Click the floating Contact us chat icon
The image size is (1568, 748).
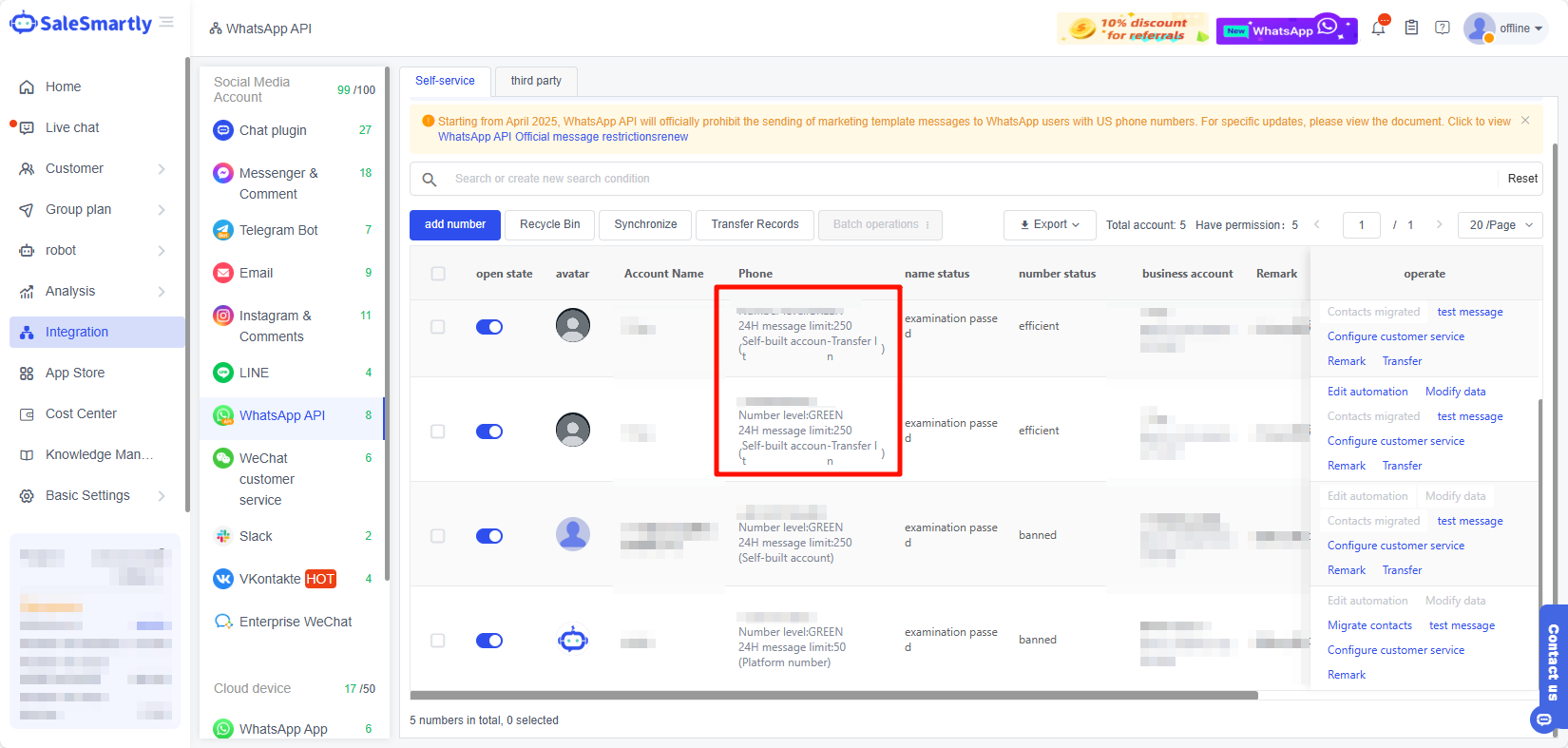pos(1544,719)
